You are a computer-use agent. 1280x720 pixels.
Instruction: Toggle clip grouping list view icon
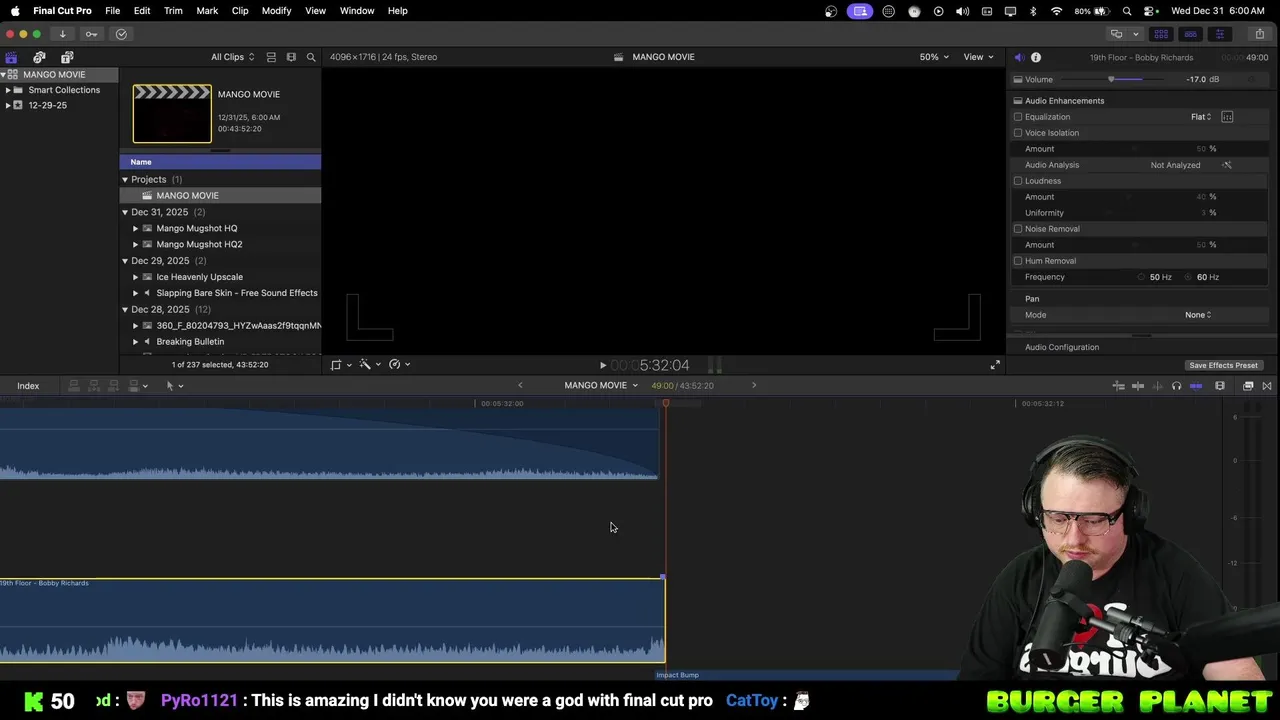click(x=271, y=57)
